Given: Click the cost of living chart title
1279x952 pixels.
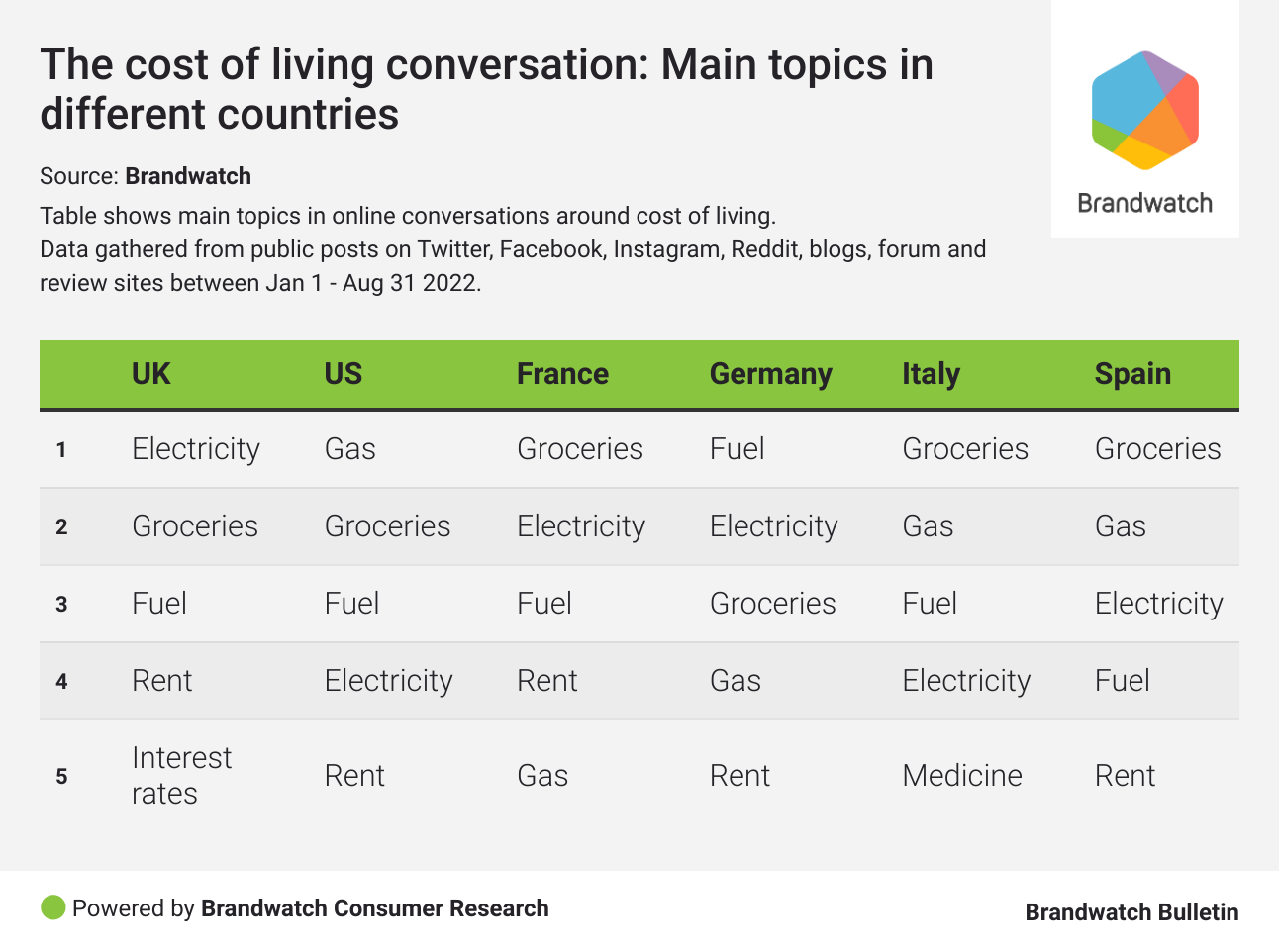Looking at the screenshot, I should click(x=486, y=89).
